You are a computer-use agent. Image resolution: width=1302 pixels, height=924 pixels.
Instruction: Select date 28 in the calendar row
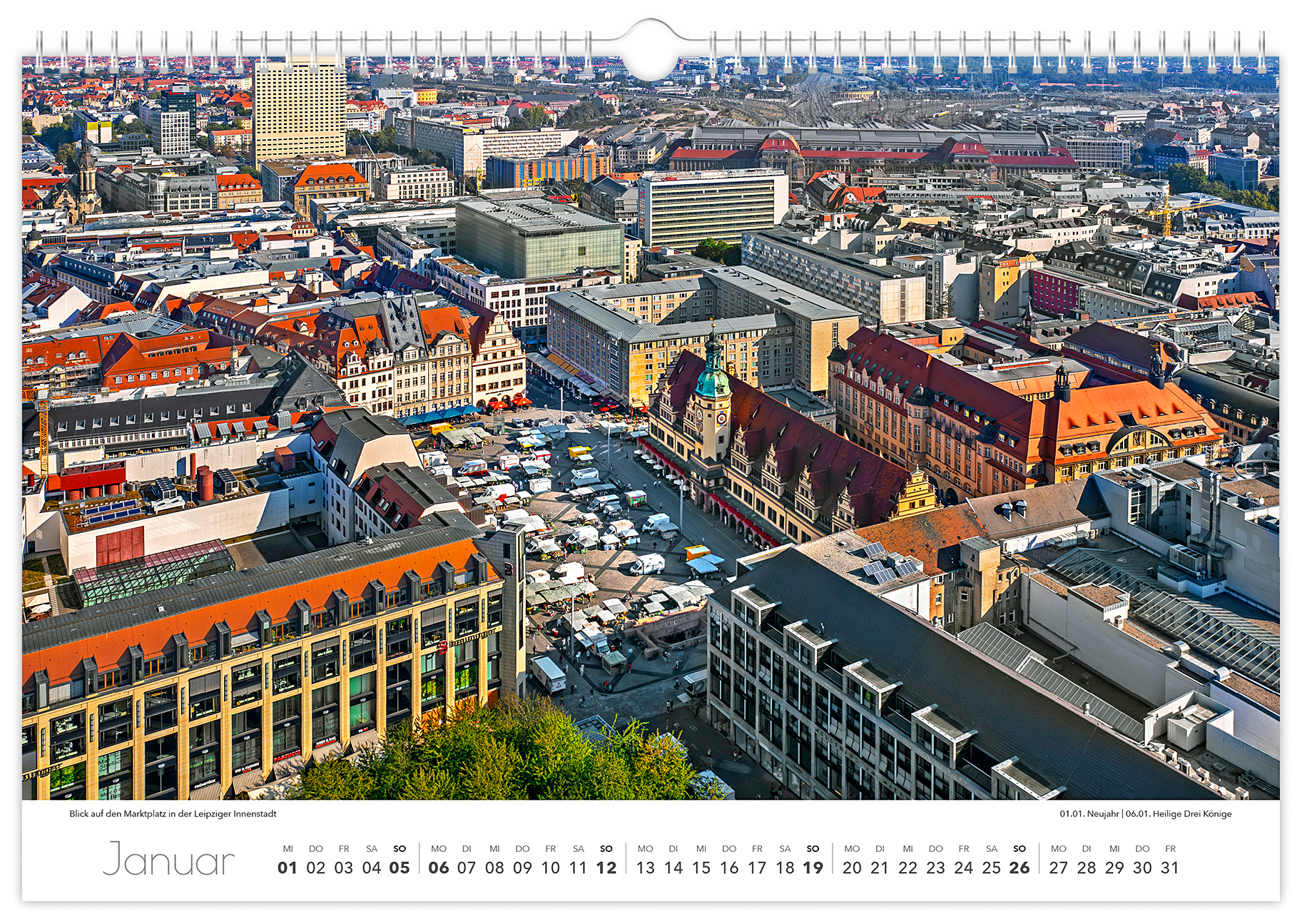(1087, 868)
